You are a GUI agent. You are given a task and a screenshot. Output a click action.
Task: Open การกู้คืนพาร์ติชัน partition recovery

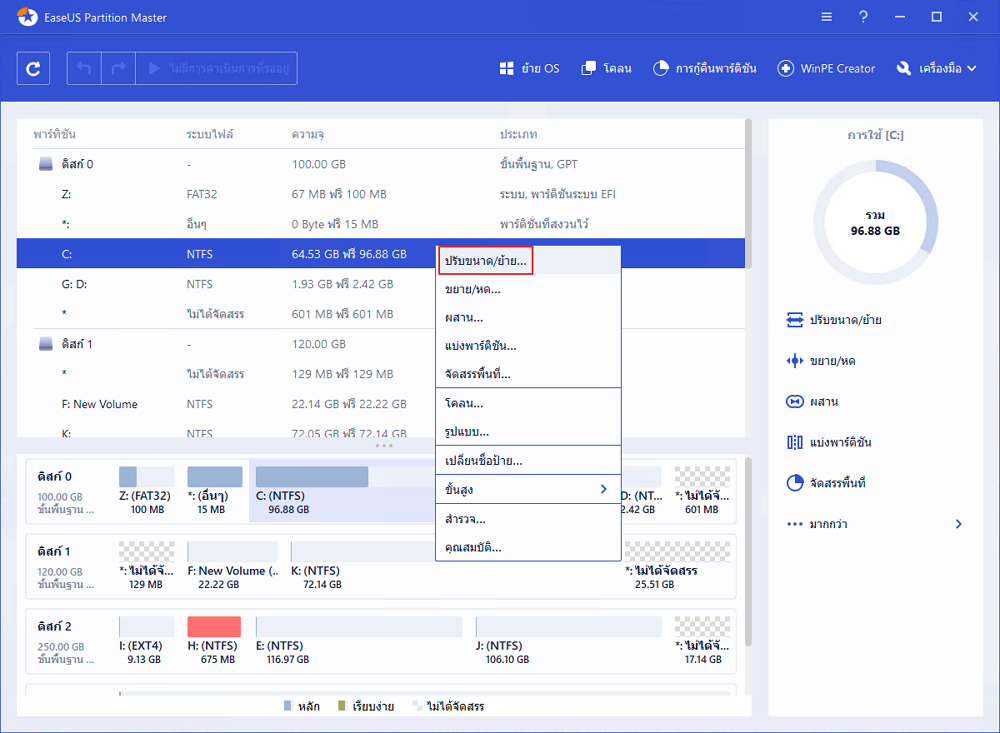(x=705, y=68)
